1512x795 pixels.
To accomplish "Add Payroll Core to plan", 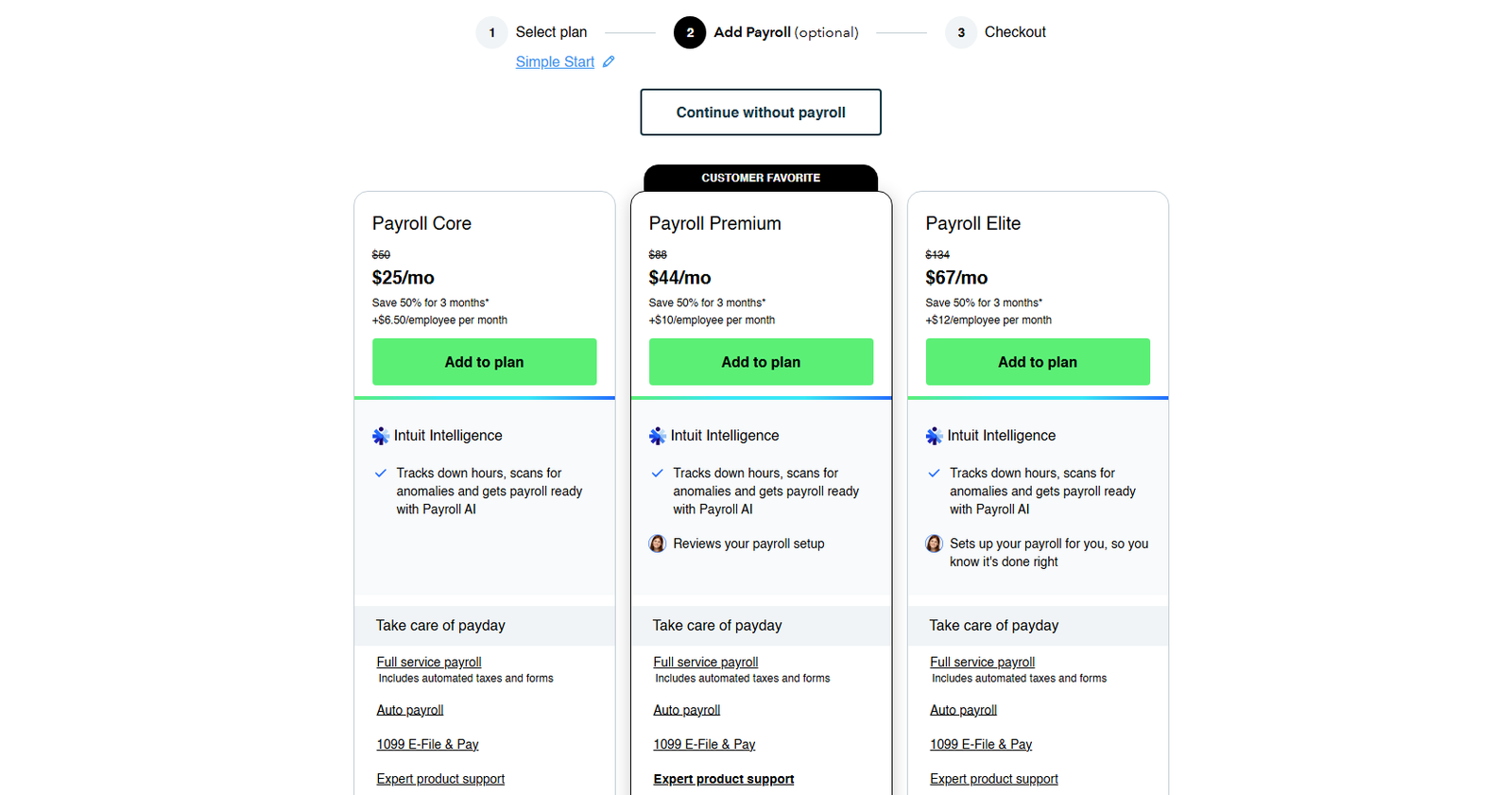I will (x=484, y=362).
